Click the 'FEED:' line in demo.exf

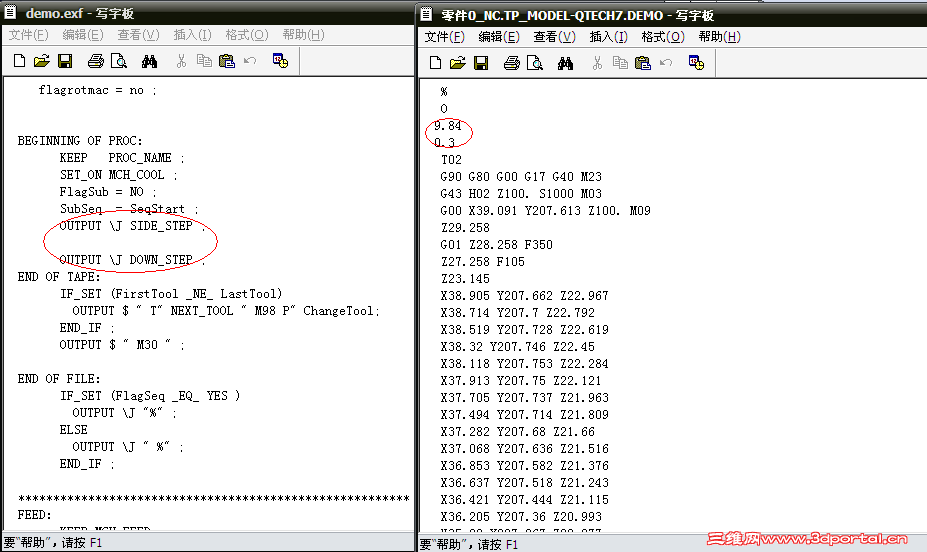(x=34, y=515)
